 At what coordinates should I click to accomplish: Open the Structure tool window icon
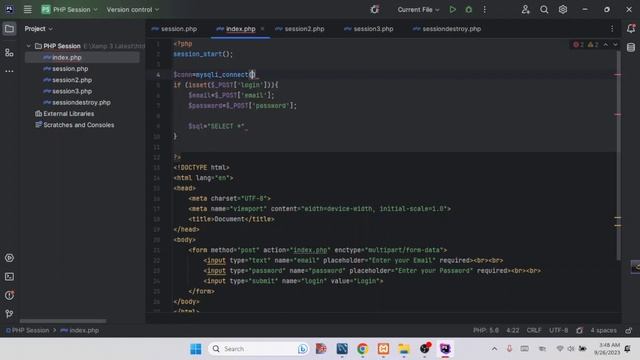click(x=9, y=53)
